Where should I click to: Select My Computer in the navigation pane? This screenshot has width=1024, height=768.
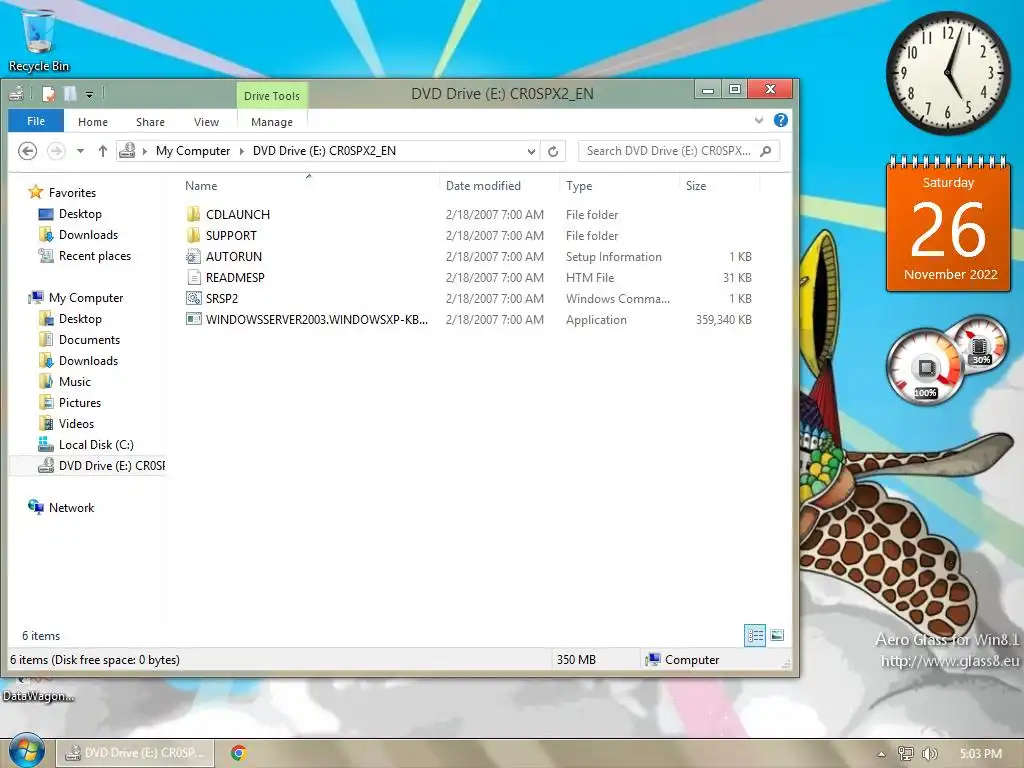coord(86,298)
